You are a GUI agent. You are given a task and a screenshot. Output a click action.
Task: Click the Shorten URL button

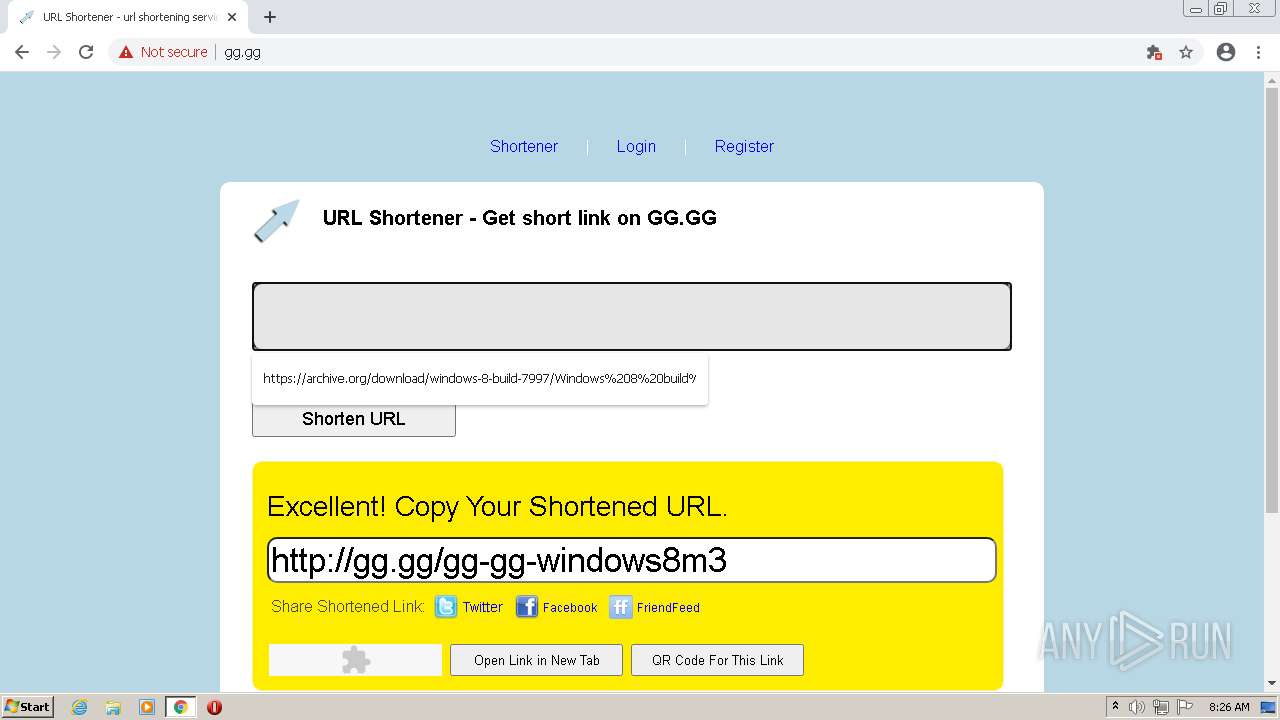coord(354,419)
